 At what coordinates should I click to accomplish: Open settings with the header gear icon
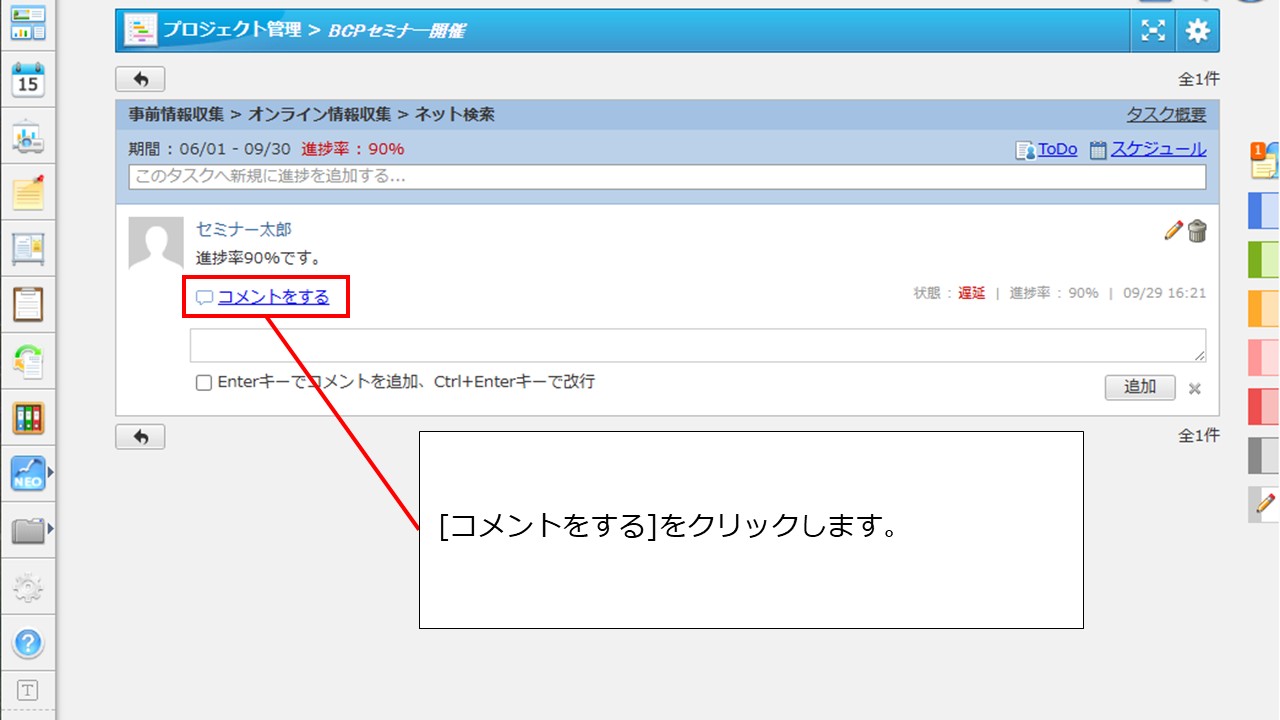1197,31
